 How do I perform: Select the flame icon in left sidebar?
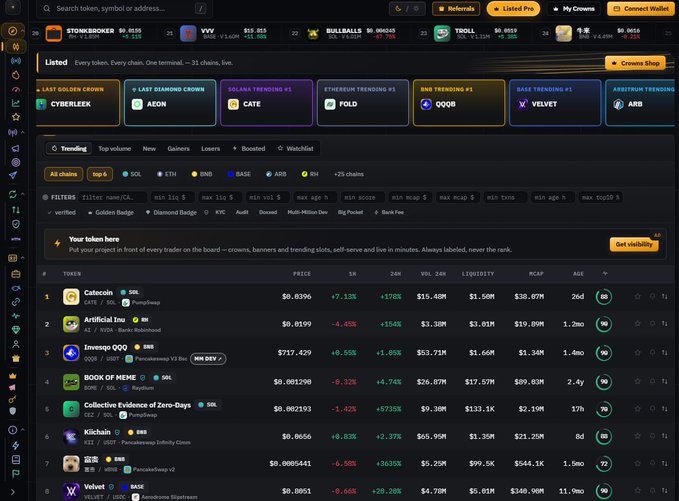[x=16, y=75]
